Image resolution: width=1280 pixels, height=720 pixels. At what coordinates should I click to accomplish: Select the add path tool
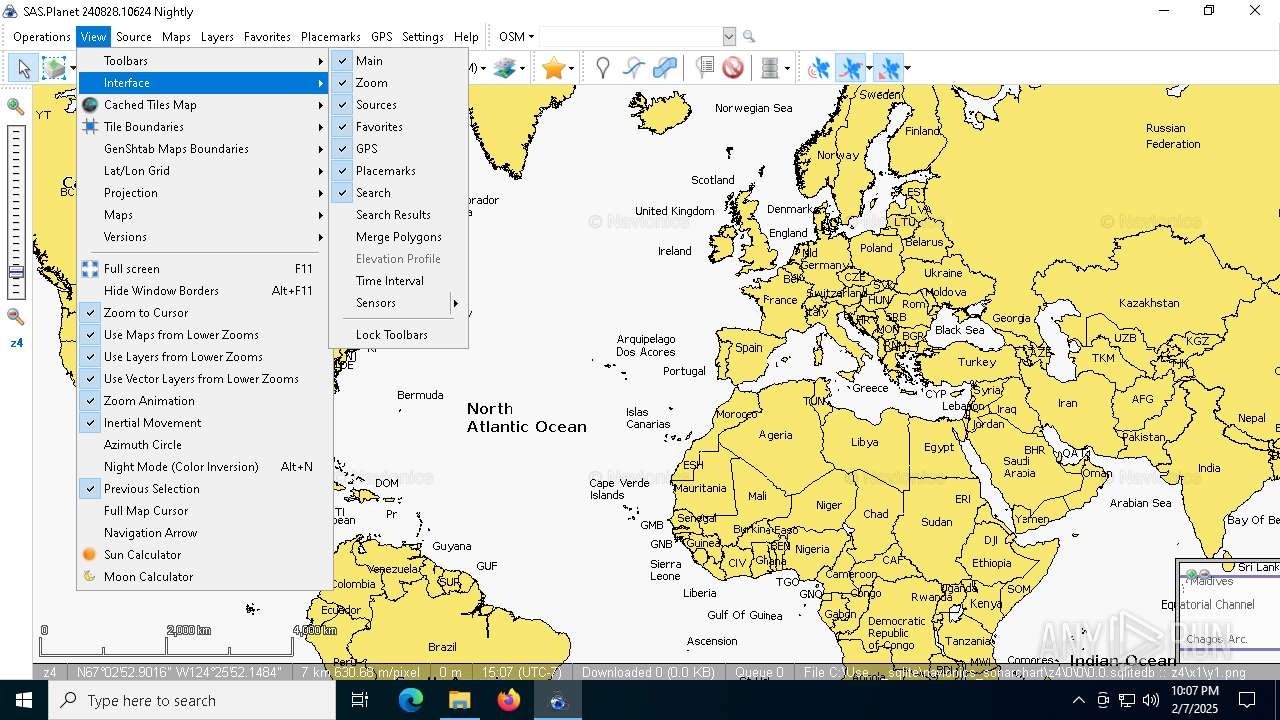[x=634, y=68]
